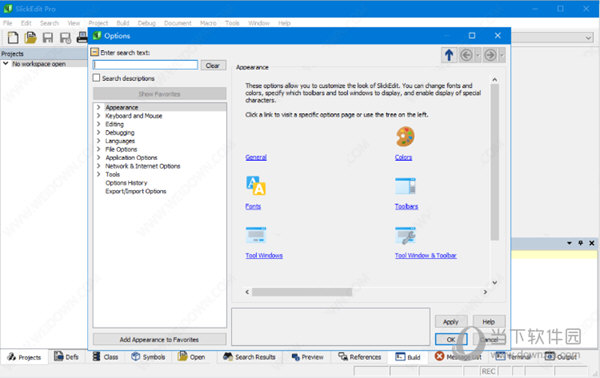Click the Toolbars window icon
The width and height of the screenshot is (600, 378).
pos(405,186)
